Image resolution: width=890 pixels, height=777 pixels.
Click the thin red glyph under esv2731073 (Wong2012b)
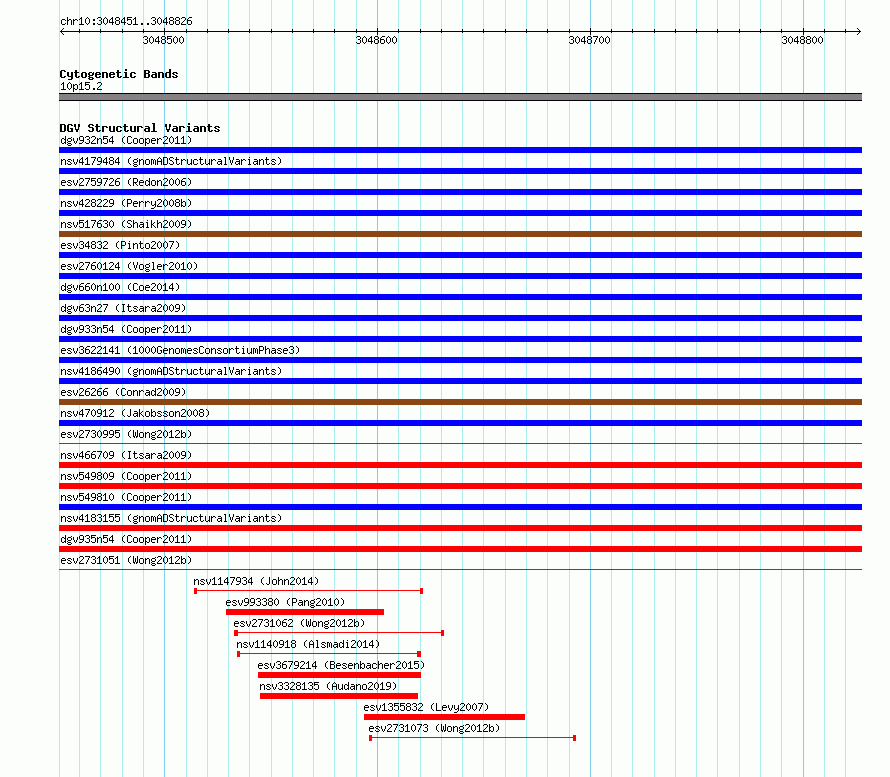(x=473, y=738)
